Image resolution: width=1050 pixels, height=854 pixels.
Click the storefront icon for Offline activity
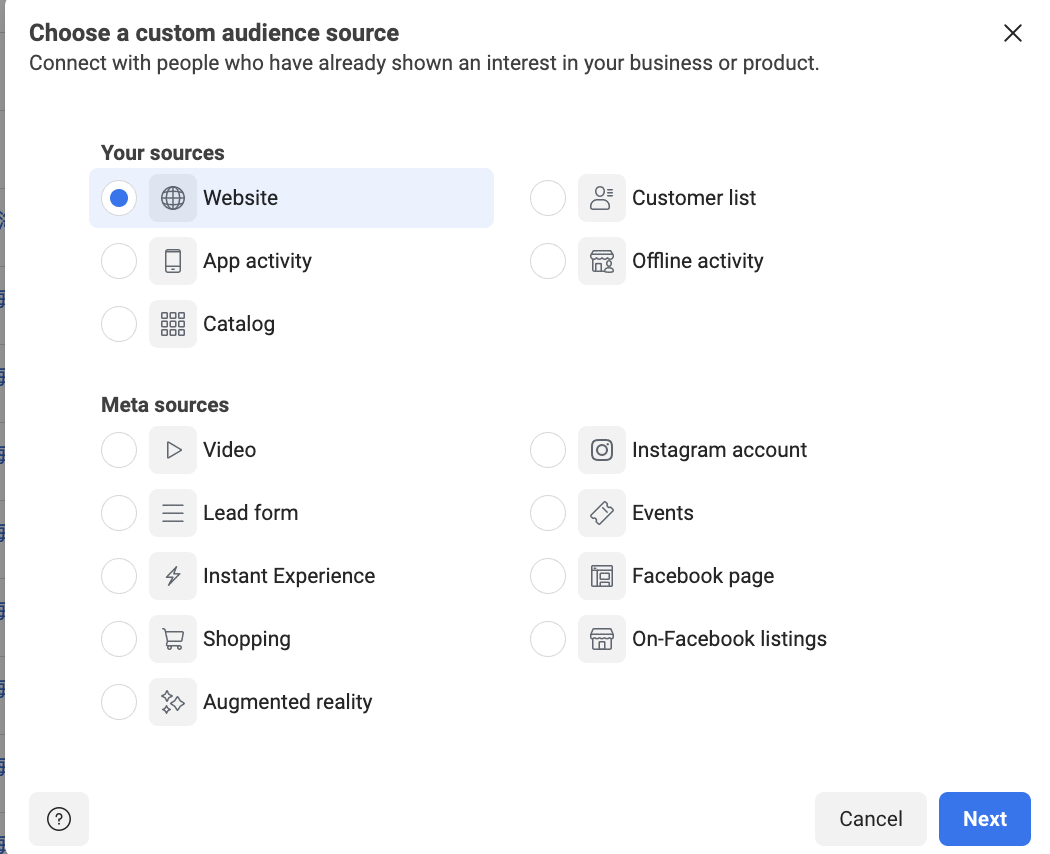602,261
